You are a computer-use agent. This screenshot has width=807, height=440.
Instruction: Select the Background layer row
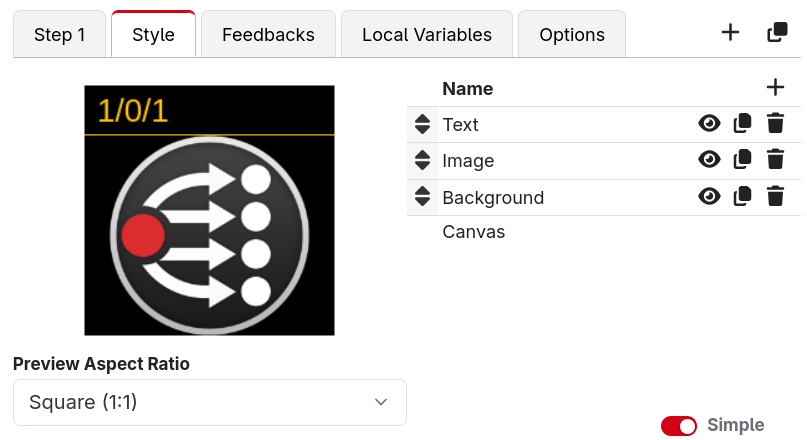point(604,198)
